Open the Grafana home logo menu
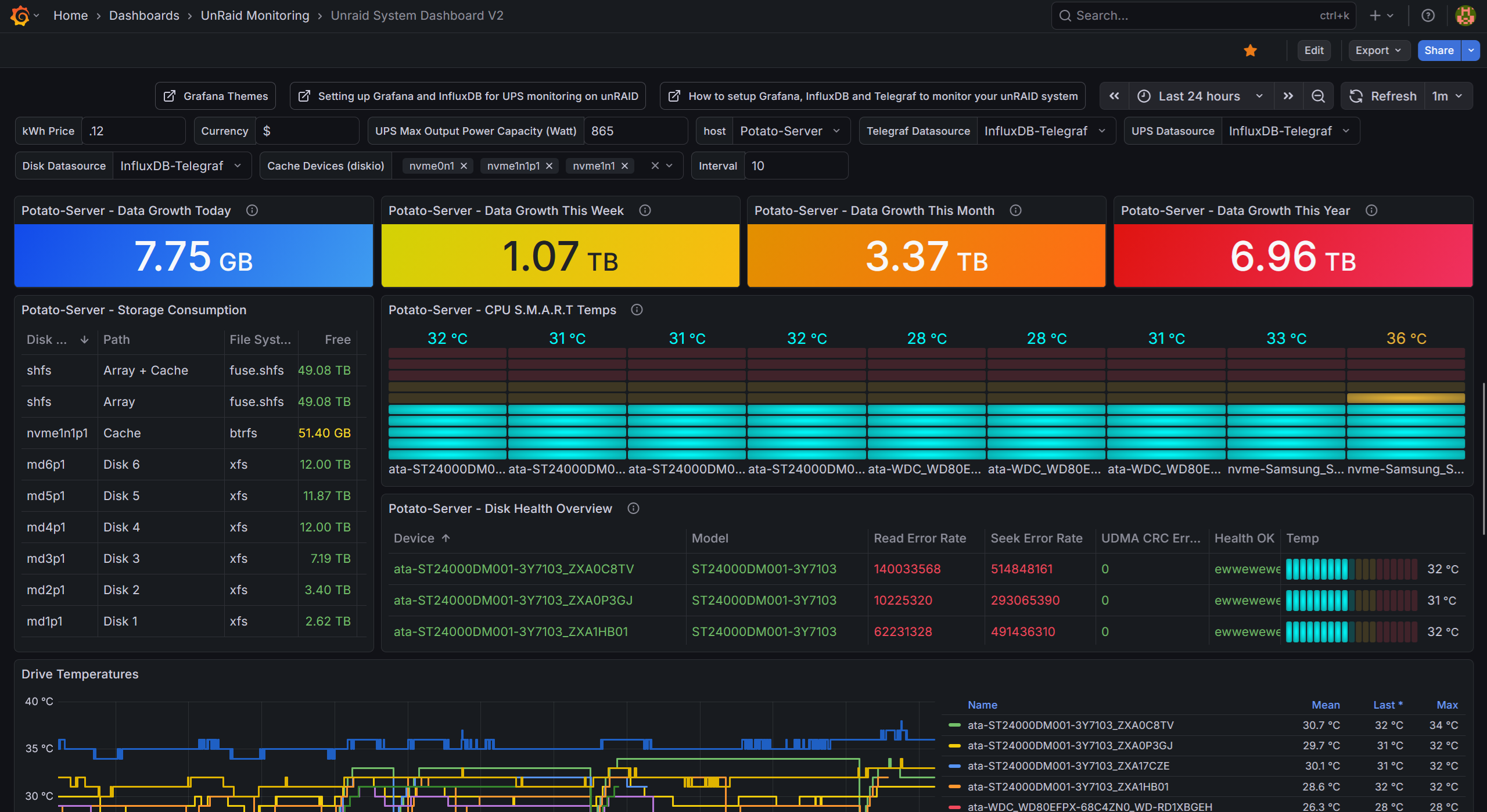The height and width of the screenshot is (812, 1487). [x=21, y=15]
